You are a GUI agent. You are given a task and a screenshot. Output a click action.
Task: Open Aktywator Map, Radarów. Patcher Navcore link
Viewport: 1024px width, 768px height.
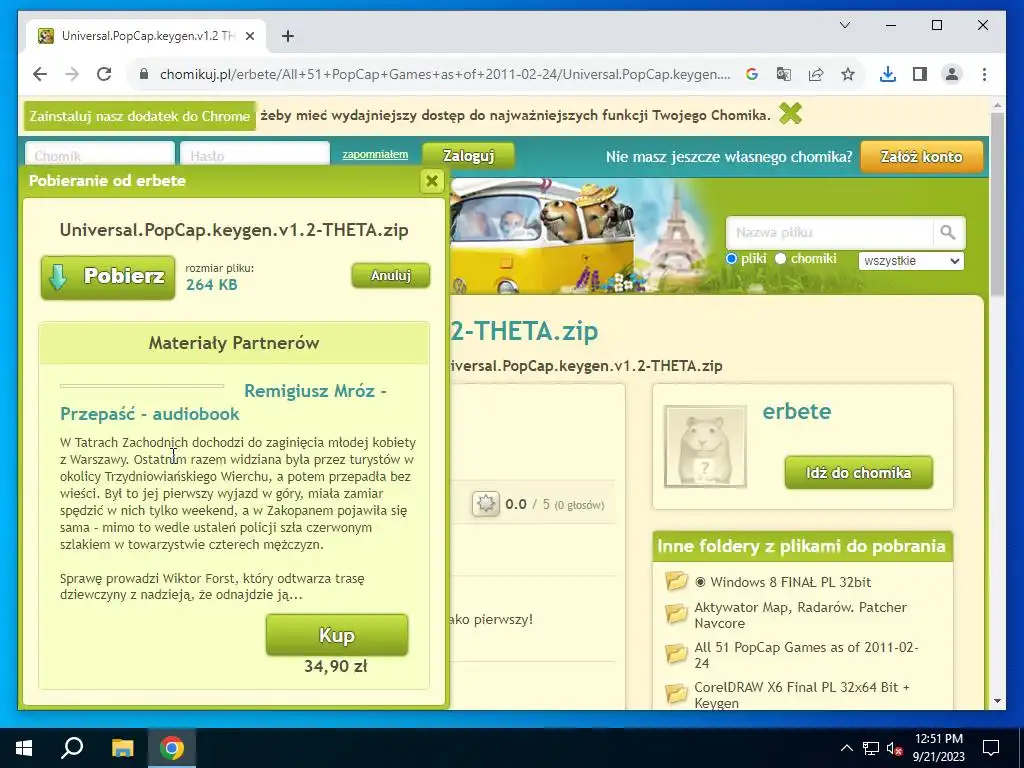[801, 615]
